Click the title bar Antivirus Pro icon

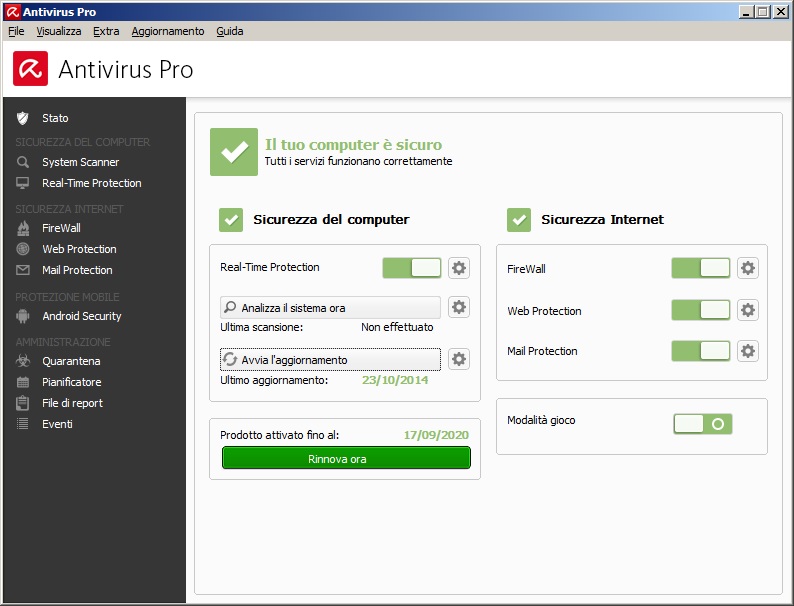click(x=13, y=12)
